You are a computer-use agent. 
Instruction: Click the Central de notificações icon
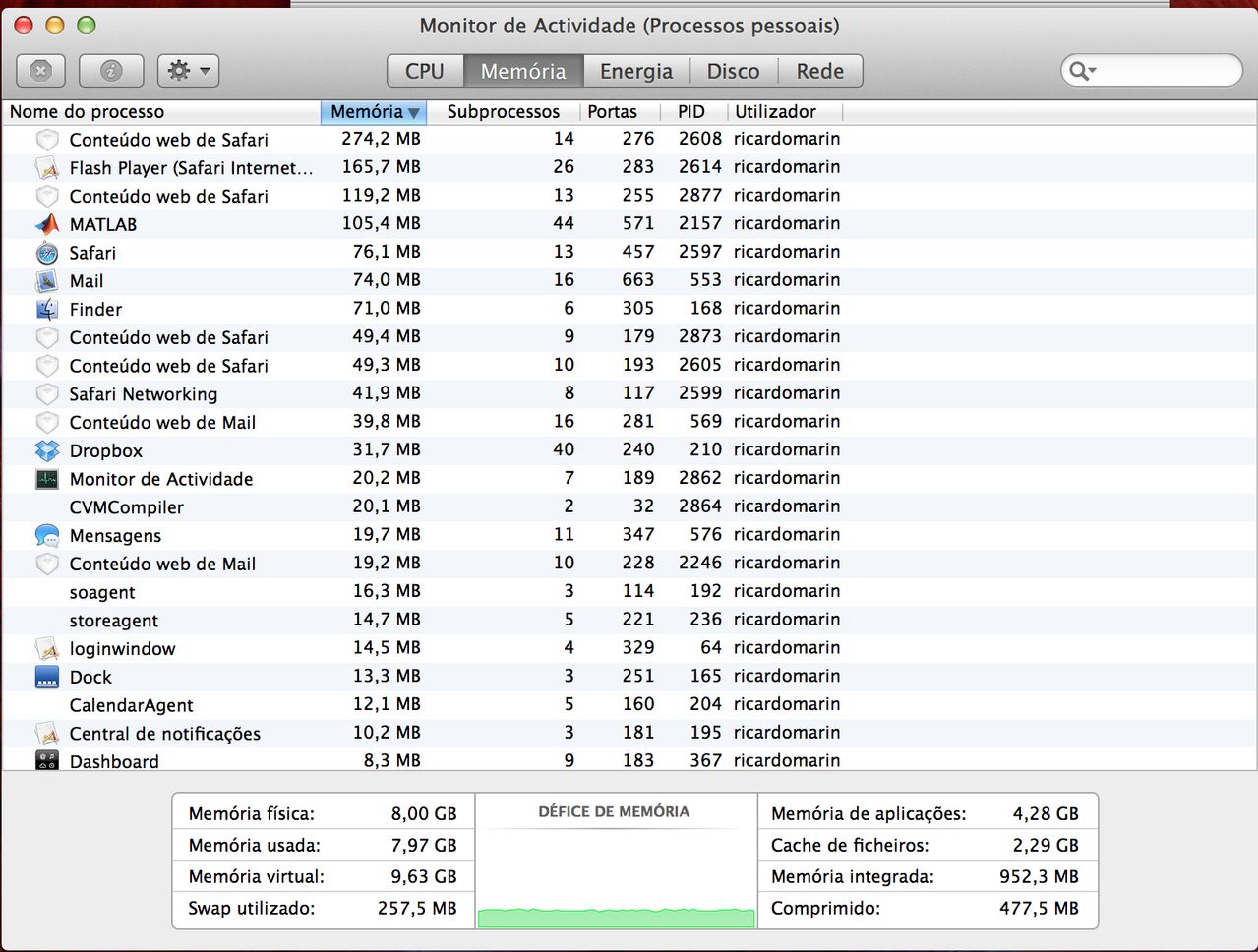click(47, 734)
